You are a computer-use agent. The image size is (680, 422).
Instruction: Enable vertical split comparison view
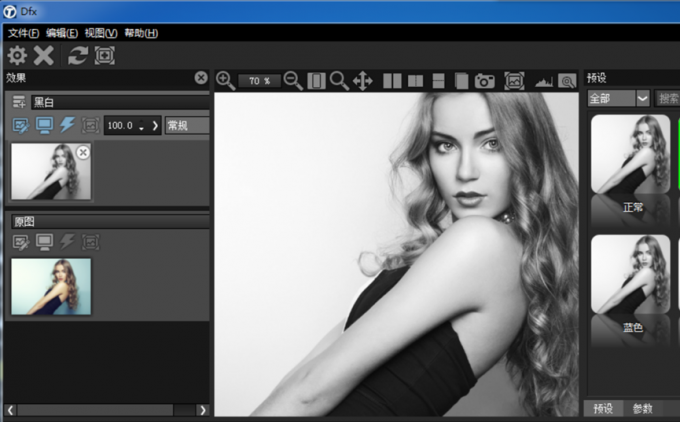pos(415,81)
